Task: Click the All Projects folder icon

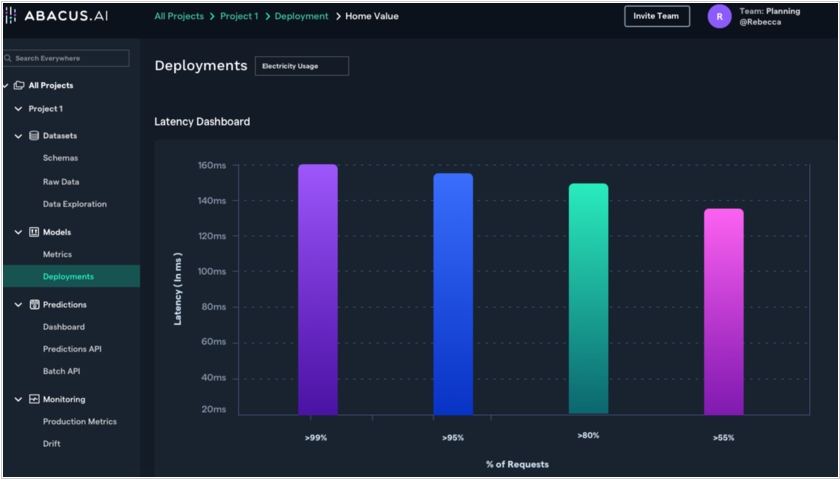Action: tap(19, 86)
